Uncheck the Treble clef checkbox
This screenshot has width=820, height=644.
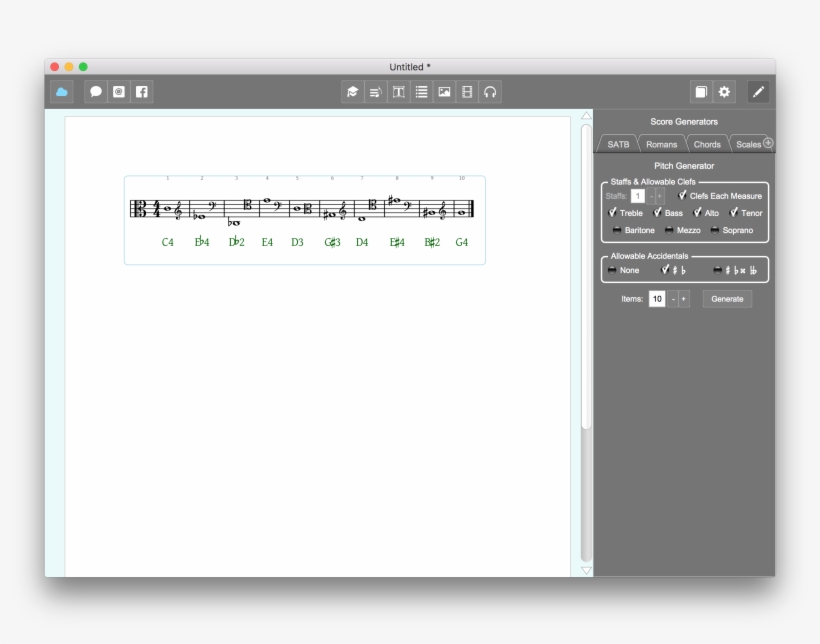click(x=612, y=213)
